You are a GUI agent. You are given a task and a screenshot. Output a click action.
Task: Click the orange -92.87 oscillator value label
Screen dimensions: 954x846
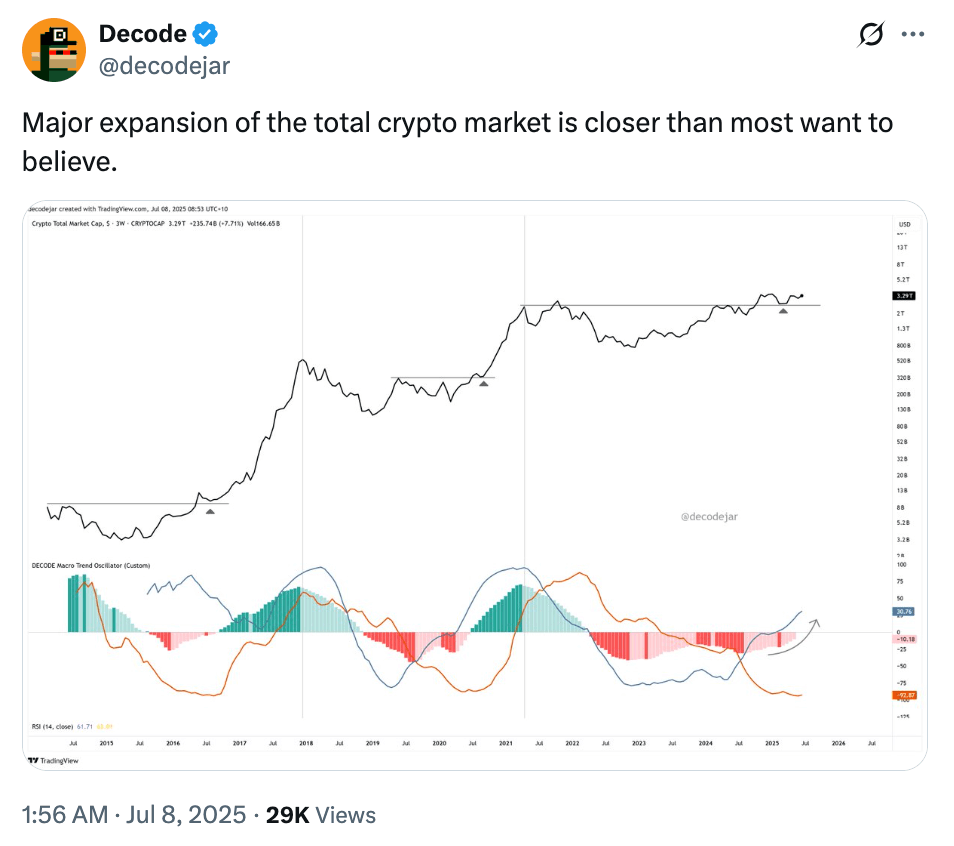click(904, 694)
